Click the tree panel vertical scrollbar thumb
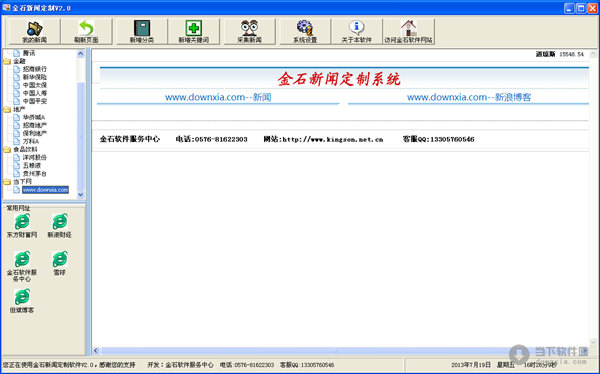The width and height of the screenshot is (600, 374). pos(80,136)
